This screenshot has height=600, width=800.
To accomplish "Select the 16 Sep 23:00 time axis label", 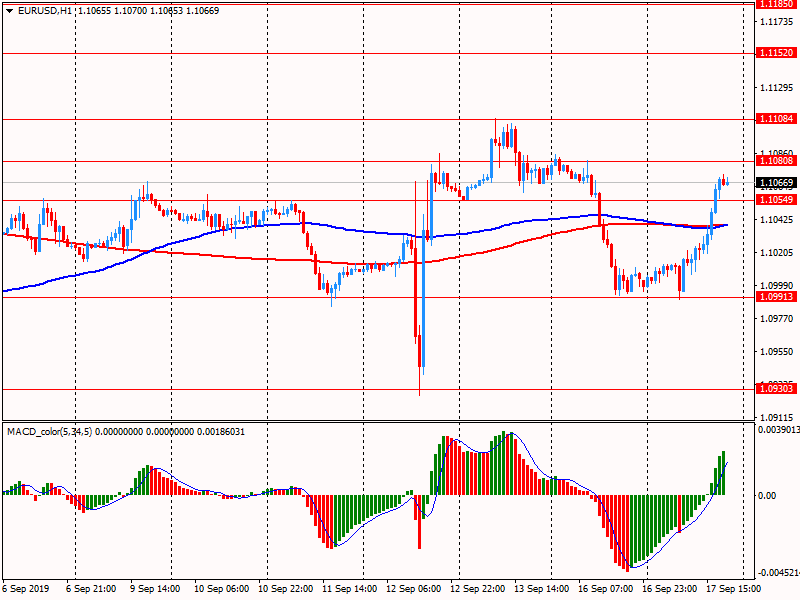I will tap(669, 589).
